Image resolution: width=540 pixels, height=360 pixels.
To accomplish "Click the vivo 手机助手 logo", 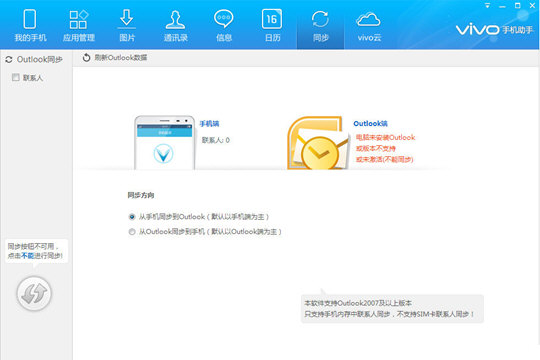I will [495, 30].
